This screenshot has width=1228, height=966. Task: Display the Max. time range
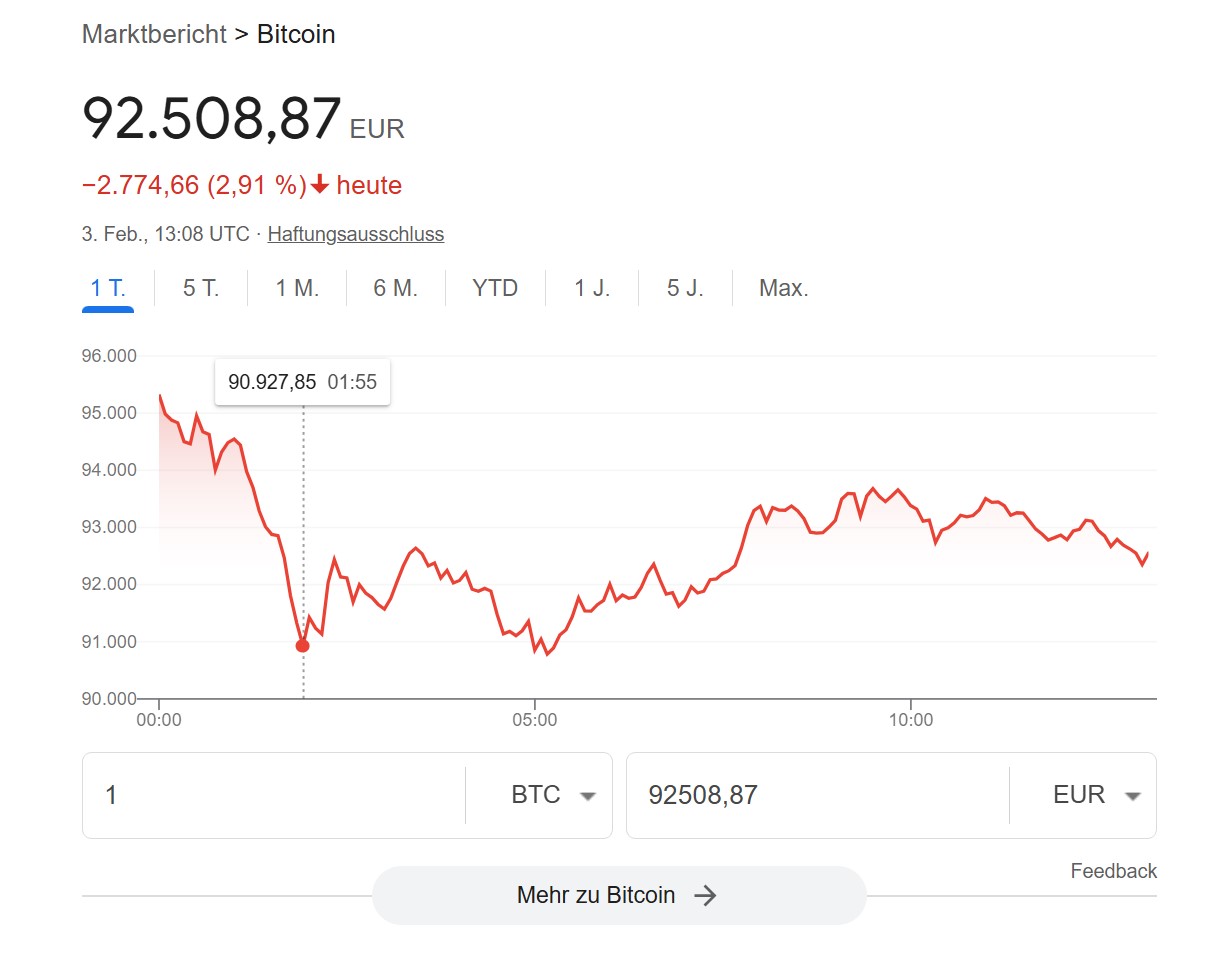[783, 289]
